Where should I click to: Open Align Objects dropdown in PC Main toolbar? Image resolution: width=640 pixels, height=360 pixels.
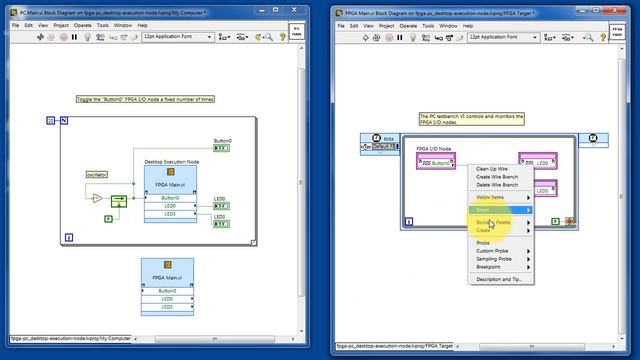224,37
